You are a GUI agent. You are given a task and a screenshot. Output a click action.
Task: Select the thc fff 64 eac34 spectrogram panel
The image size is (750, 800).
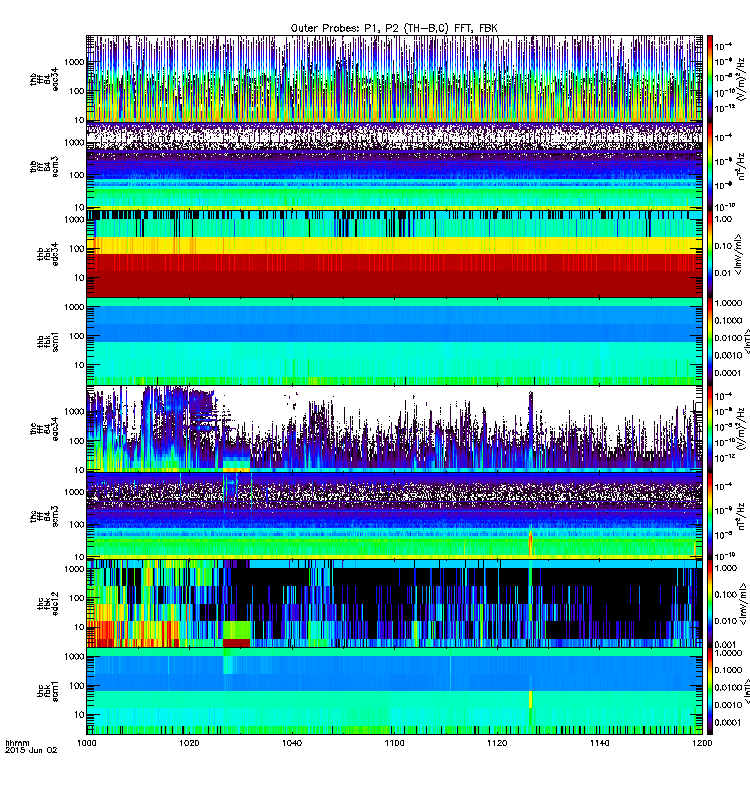click(394, 429)
